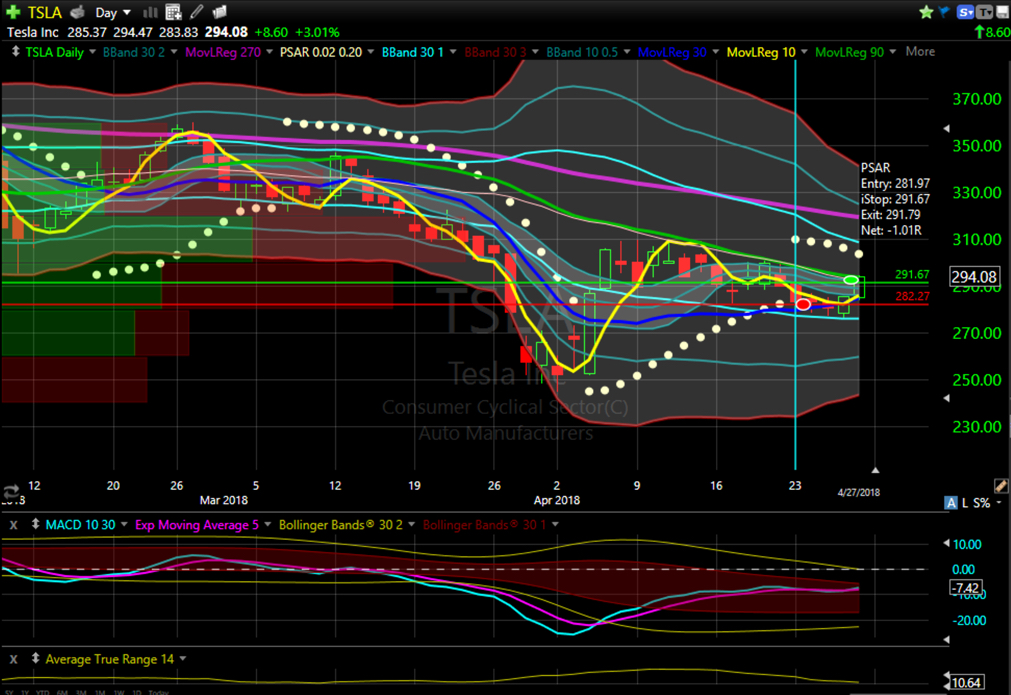Click the save disk icon at top right
Image resolution: width=1011 pixels, height=695 pixels.
pyautogui.click(x=1003, y=12)
